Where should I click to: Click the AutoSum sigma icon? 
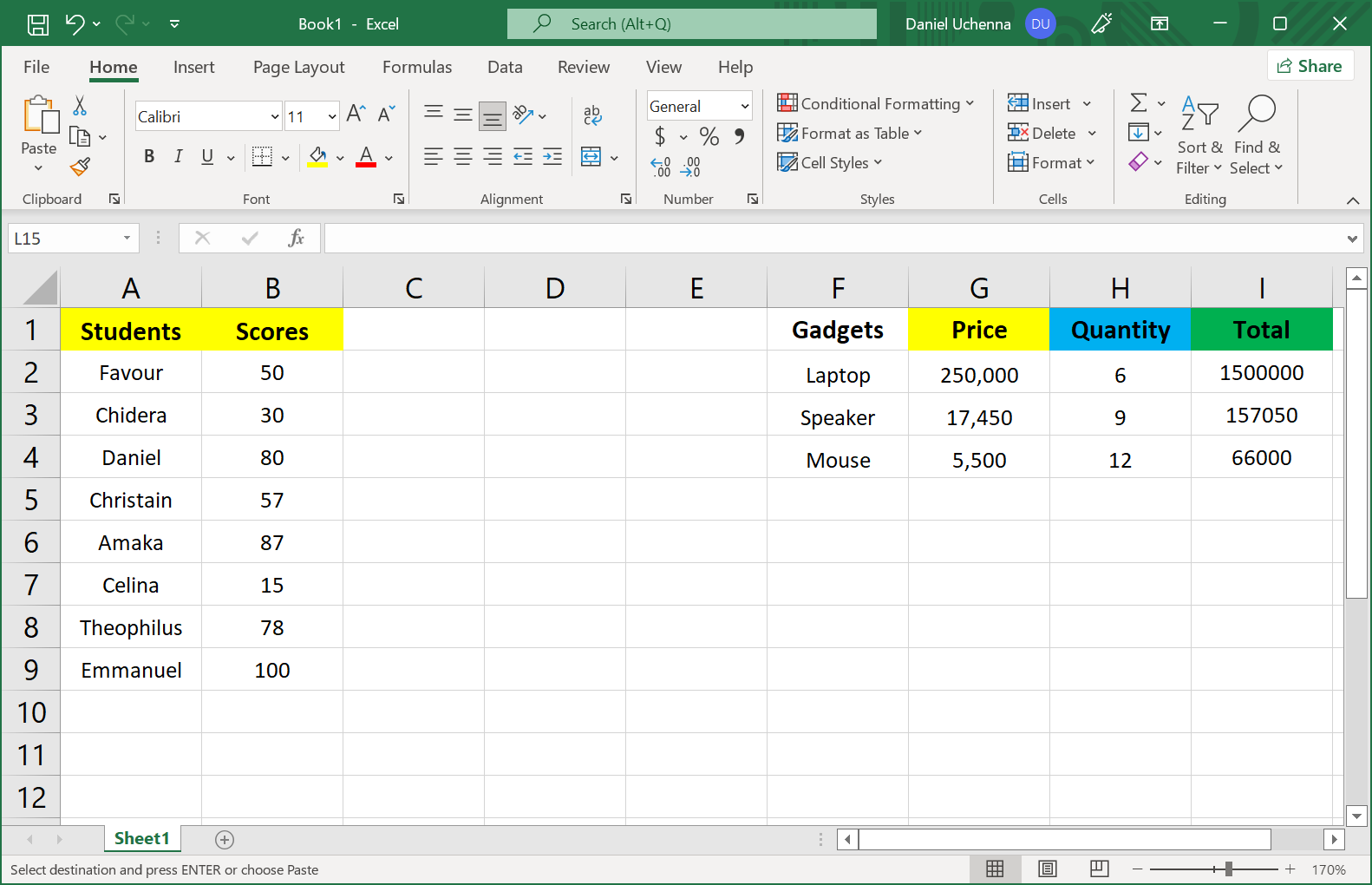coord(1139,103)
